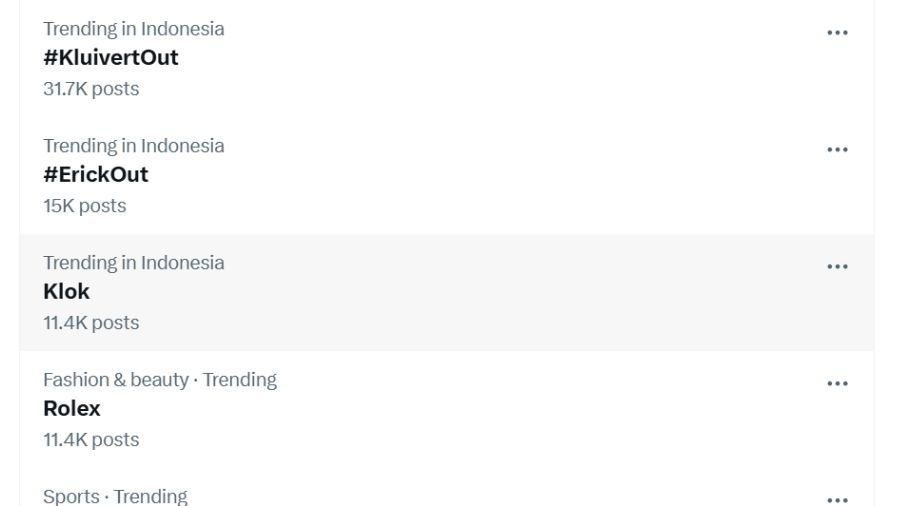Click 'Trending in Indonesia' above #ErickOut
Viewport: 900px width, 506px height.
click(x=134, y=146)
